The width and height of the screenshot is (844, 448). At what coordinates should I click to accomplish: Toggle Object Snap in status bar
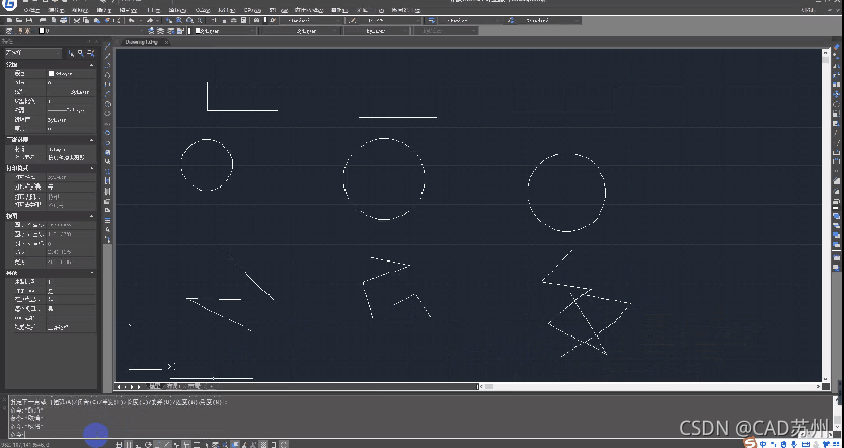coord(158,444)
